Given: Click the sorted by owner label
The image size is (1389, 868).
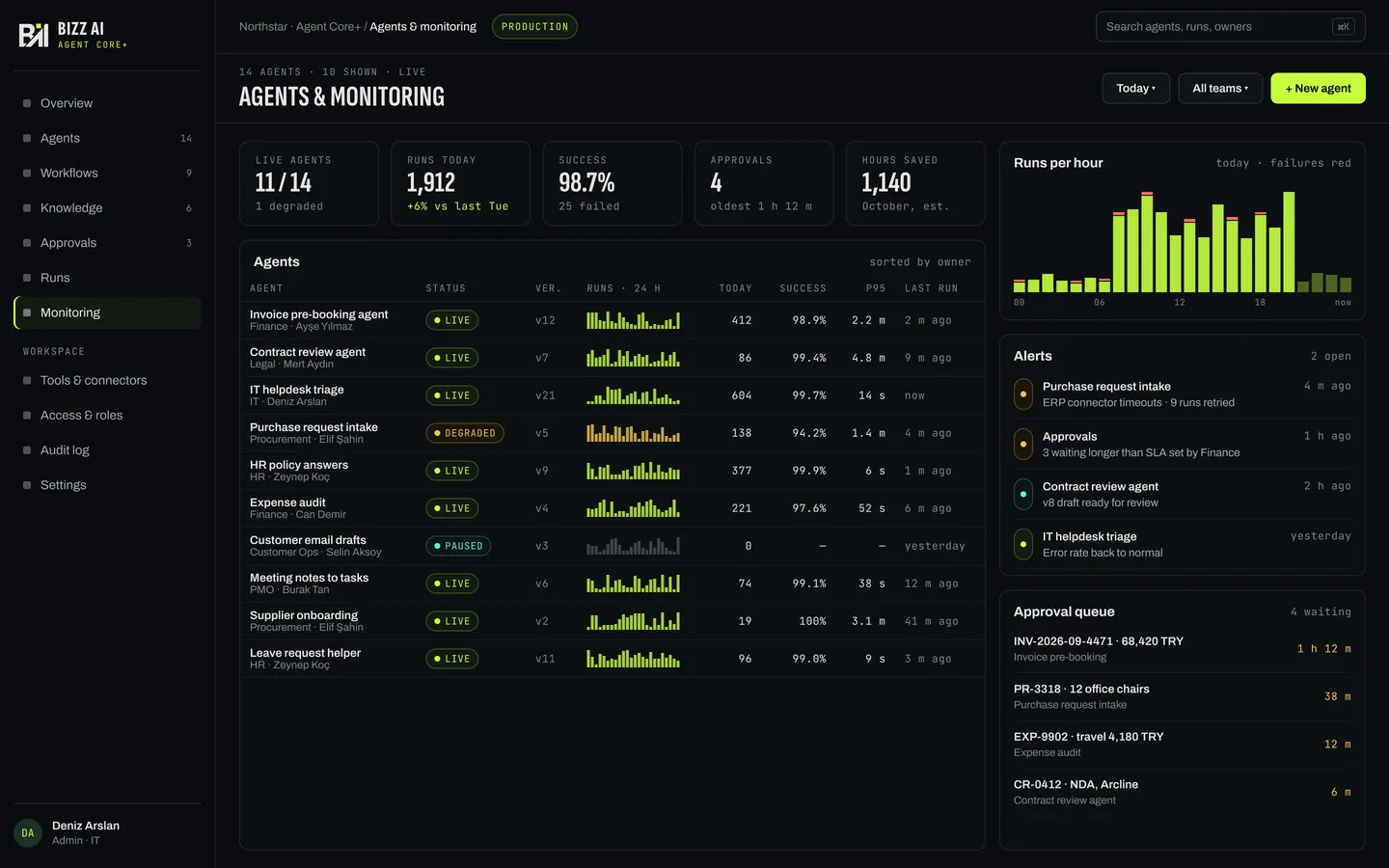Looking at the screenshot, I should point(920,262).
